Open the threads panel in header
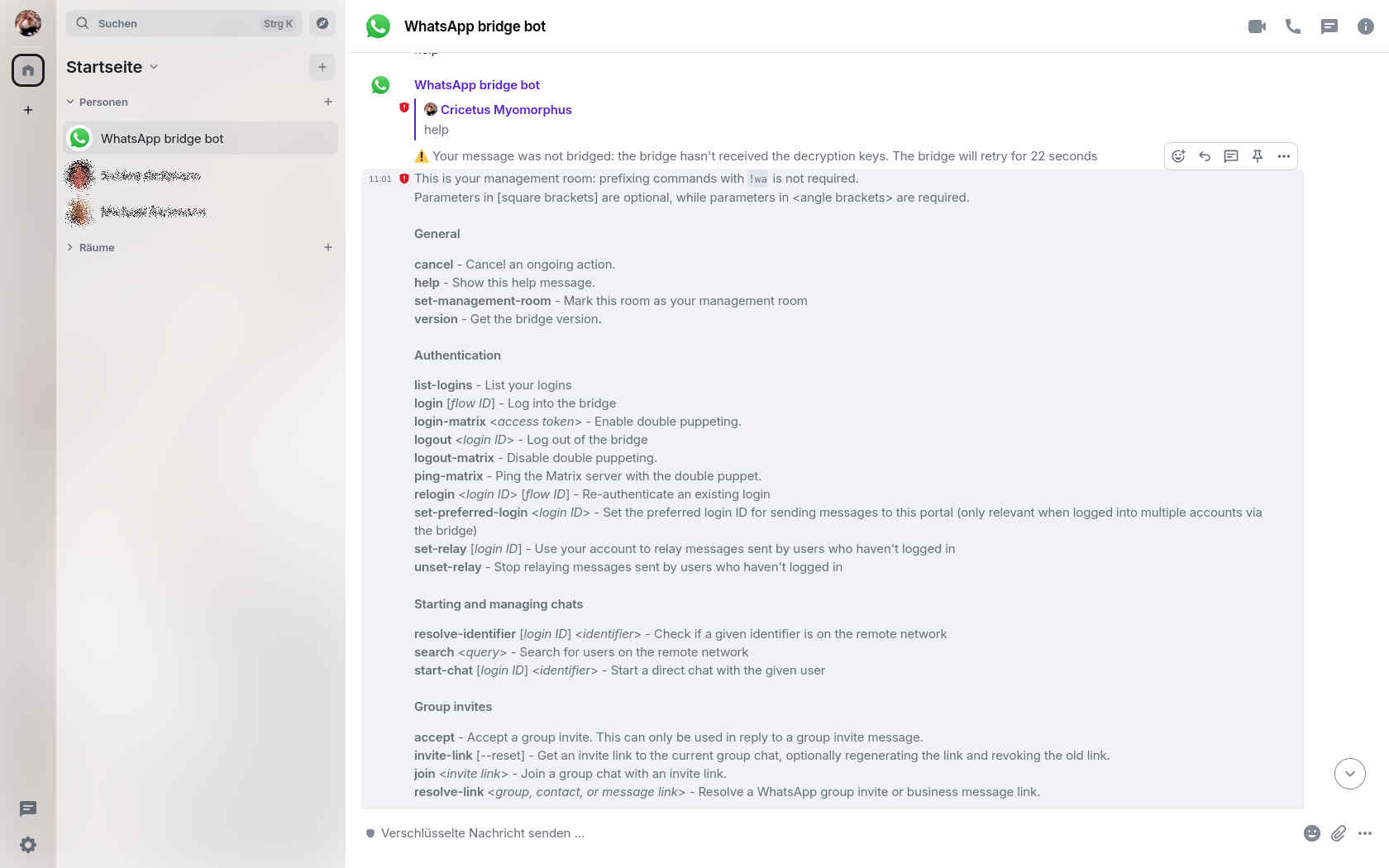This screenshot has width=1389, height=868. (x=1329, y=26)
